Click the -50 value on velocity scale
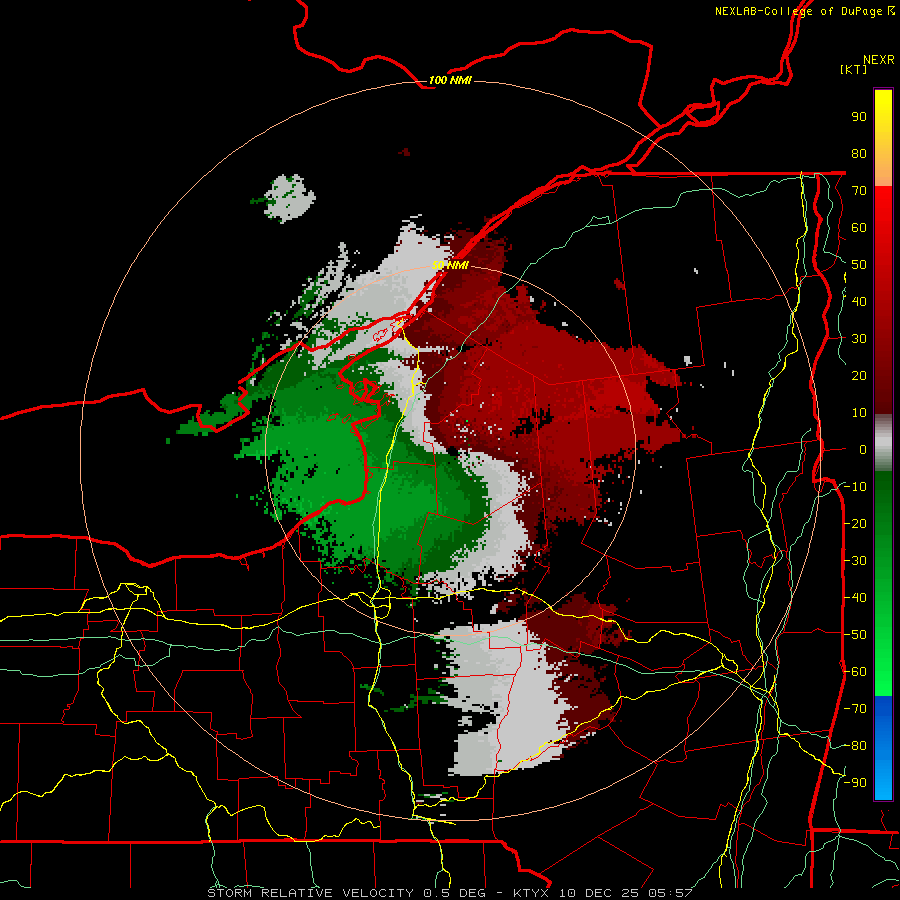 tap(855, 635)
